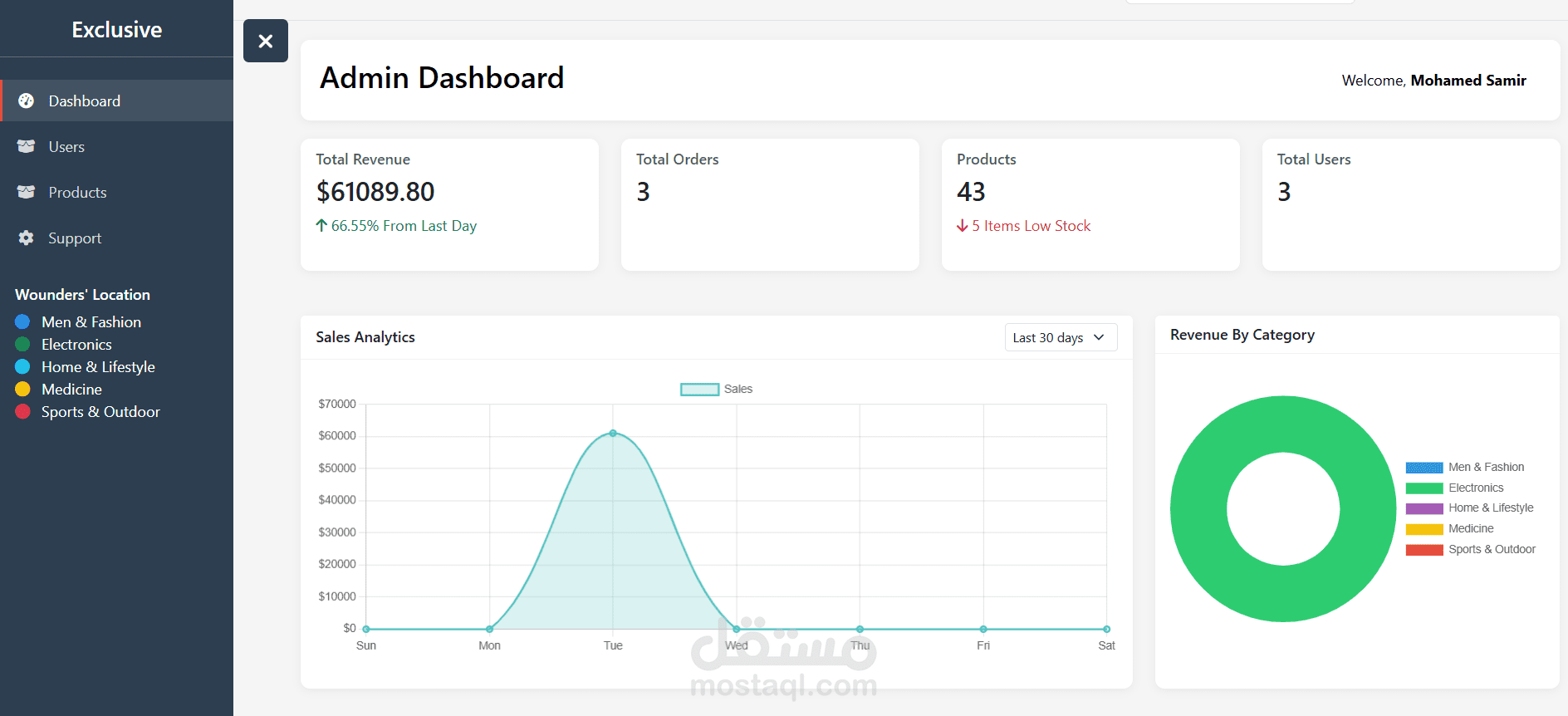1568x716 pixels.
Task: Click the green up arrow under Total Revenue
Action: (321, 225)
